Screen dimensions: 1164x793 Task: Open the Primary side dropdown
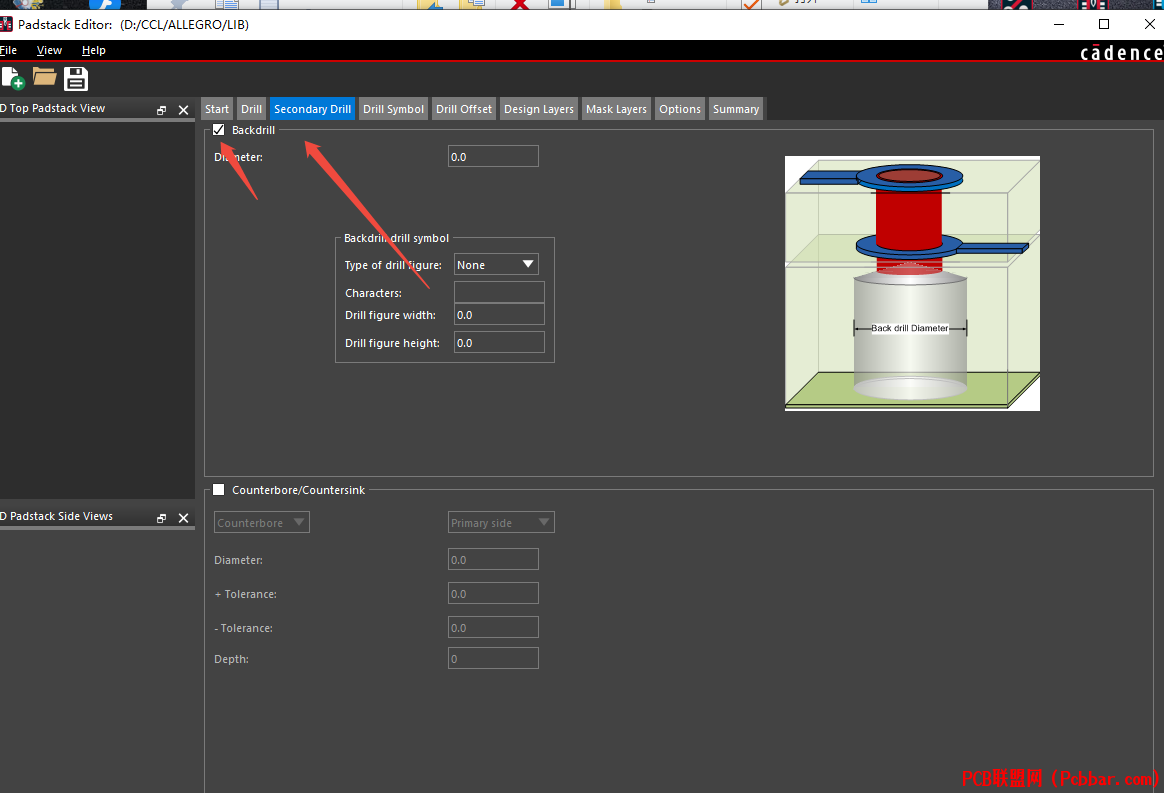pyautogui.click(x=501, y=522)
